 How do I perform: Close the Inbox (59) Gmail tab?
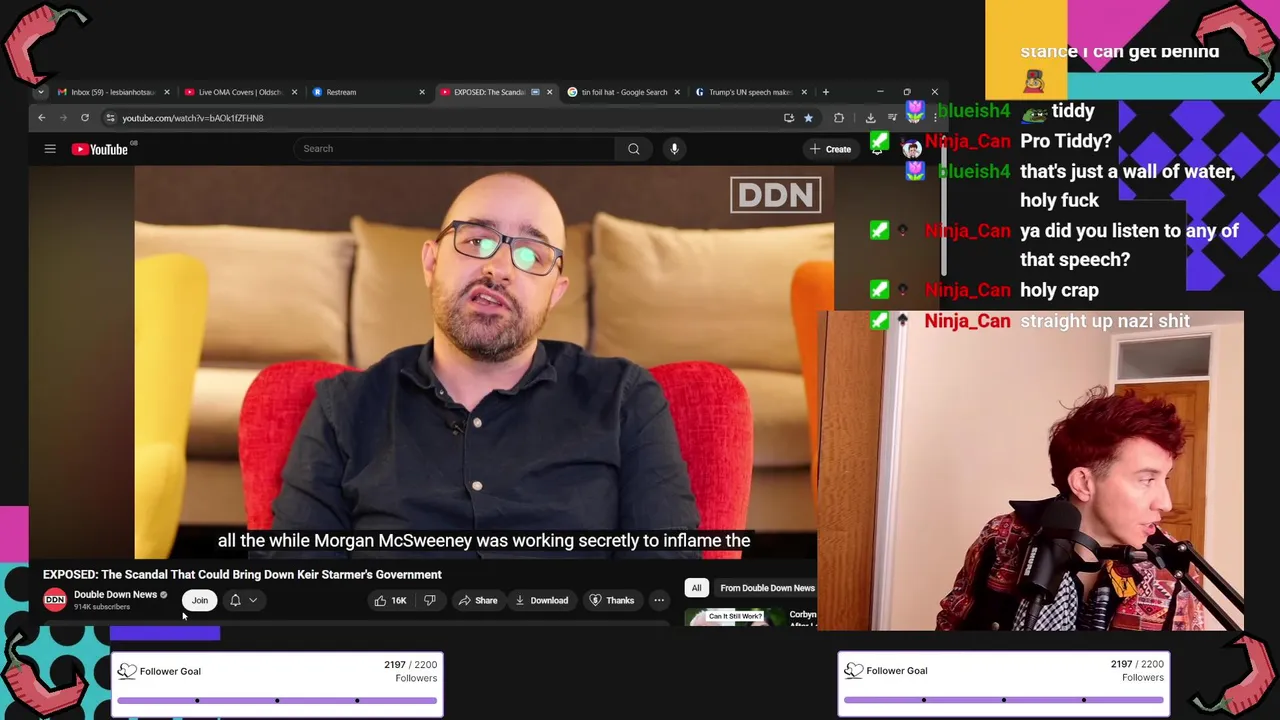(x=167, y=92)
